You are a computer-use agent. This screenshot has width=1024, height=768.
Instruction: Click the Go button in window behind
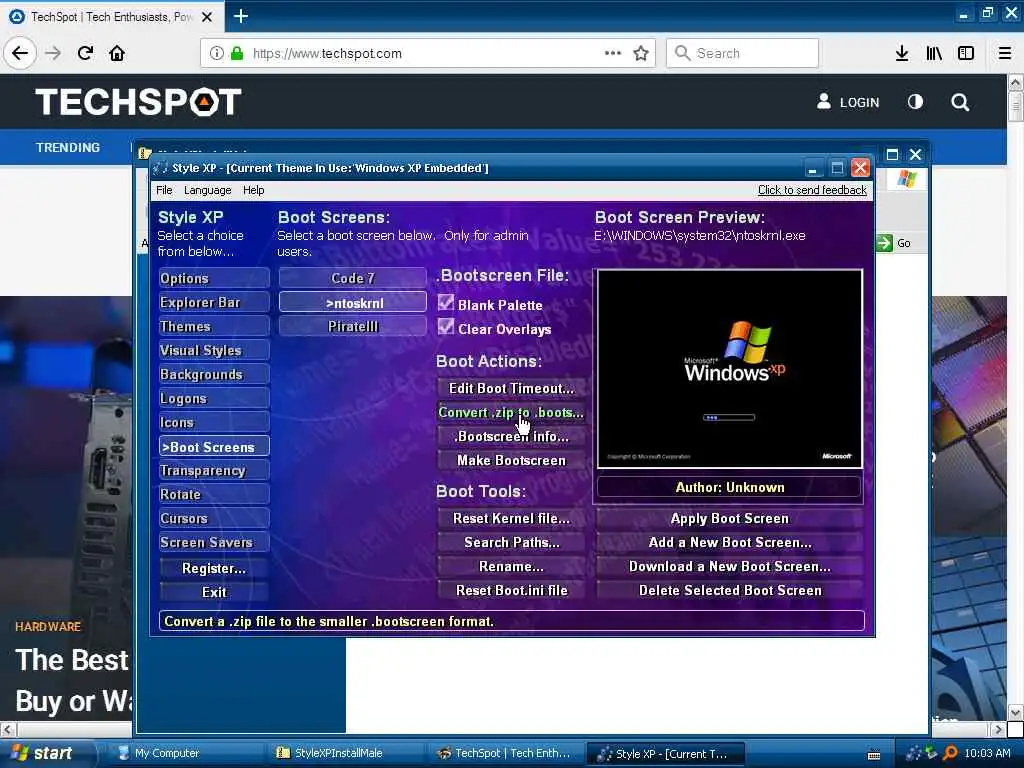895,243
